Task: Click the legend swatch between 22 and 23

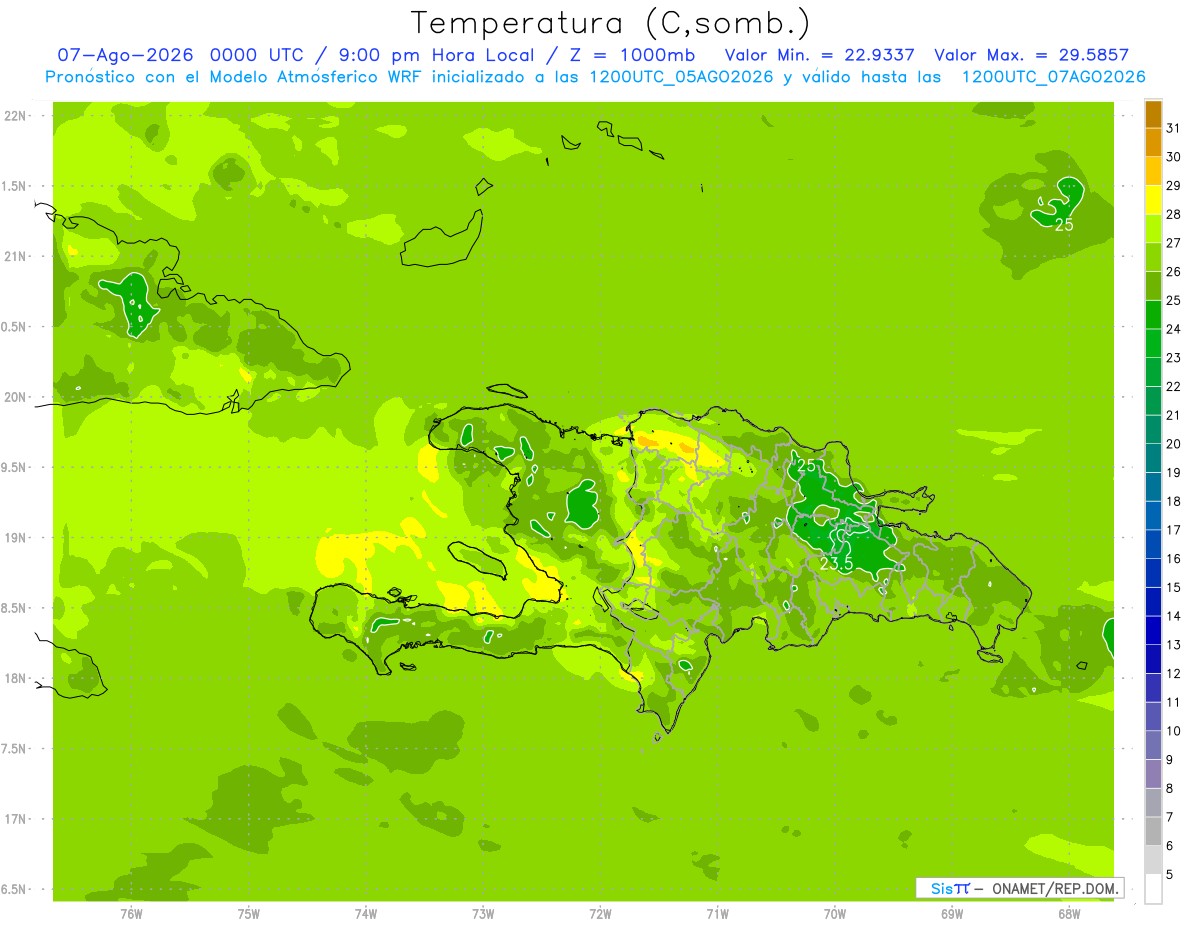Action: [1153, 372]
